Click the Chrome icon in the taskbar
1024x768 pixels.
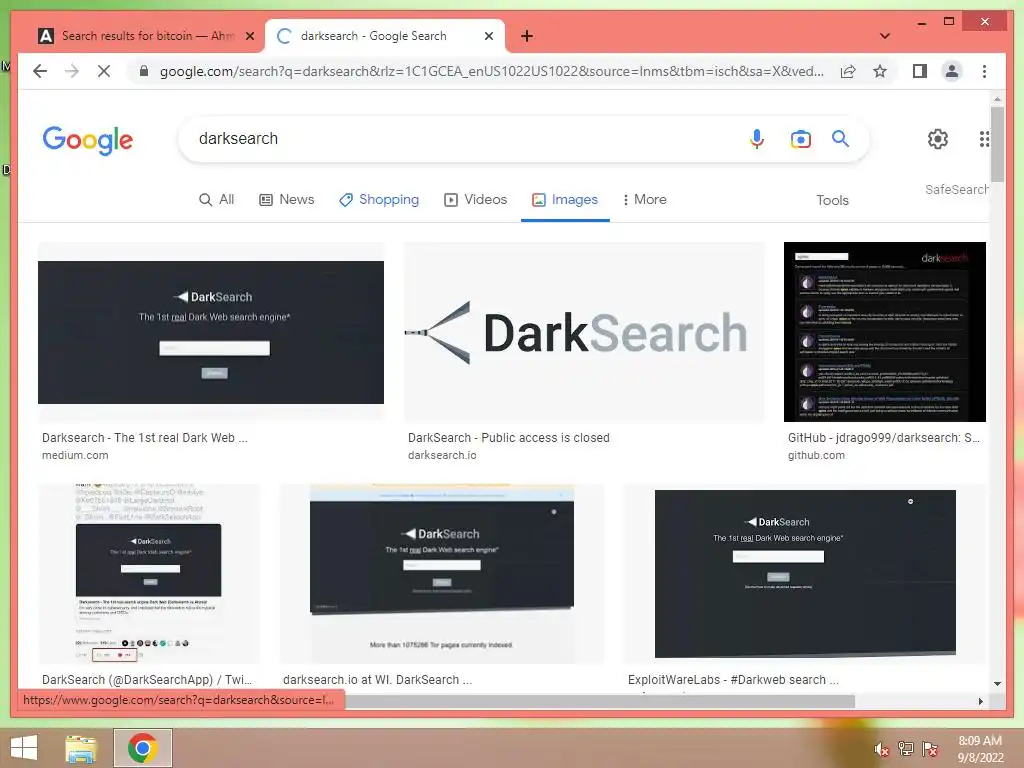click(x=142, y=748)
